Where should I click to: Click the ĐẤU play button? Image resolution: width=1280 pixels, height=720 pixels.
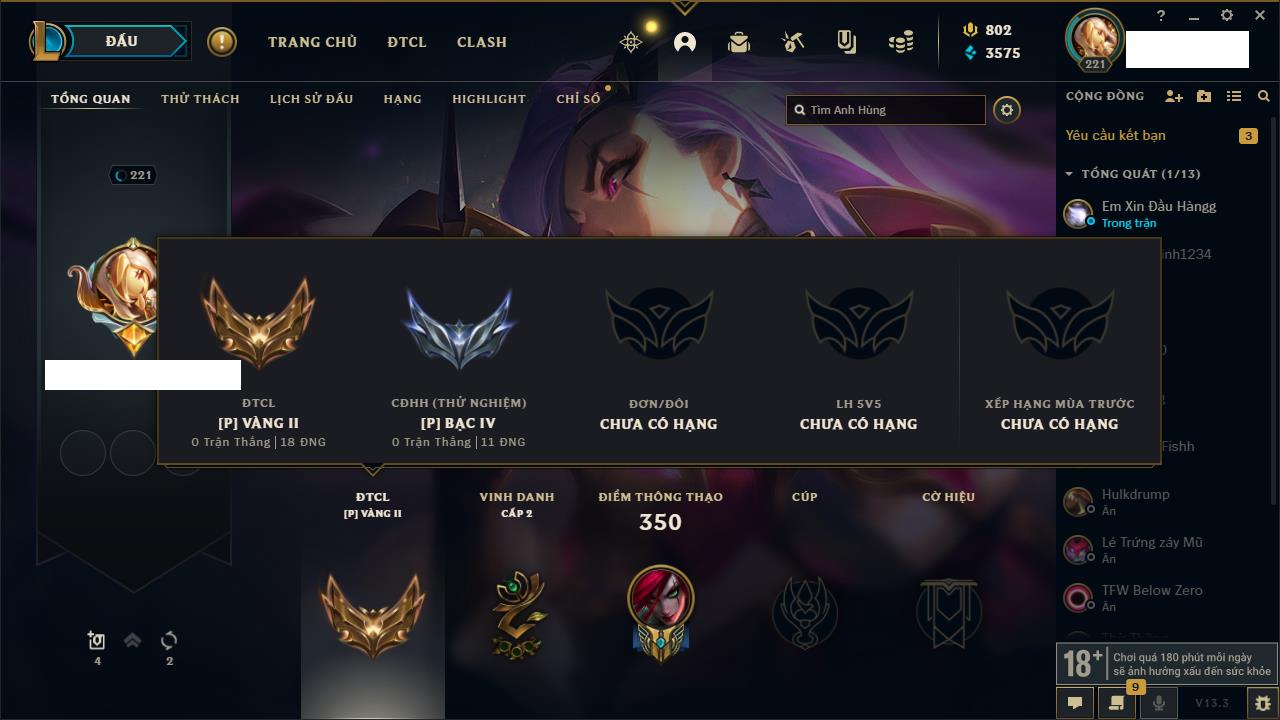123,41
